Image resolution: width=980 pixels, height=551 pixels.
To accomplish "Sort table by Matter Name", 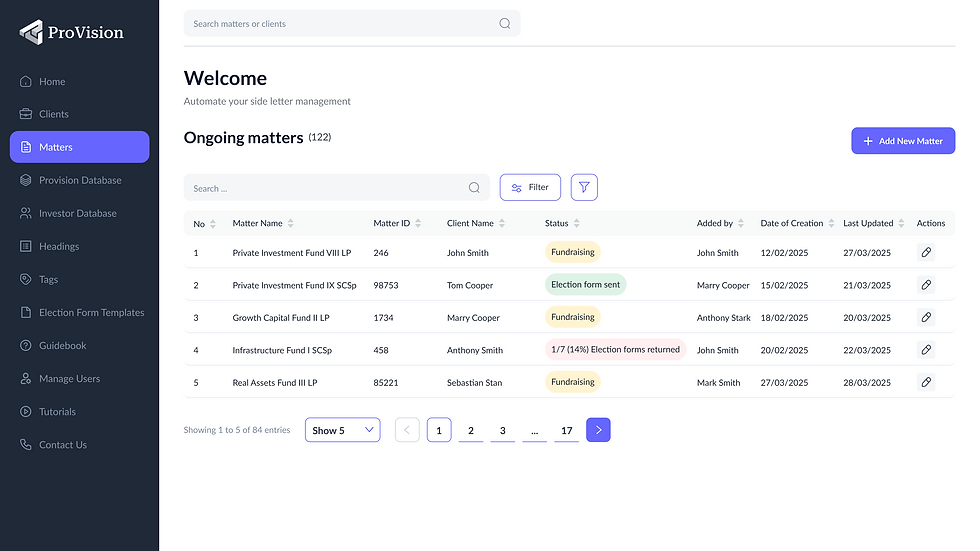I will pos(290,224).
